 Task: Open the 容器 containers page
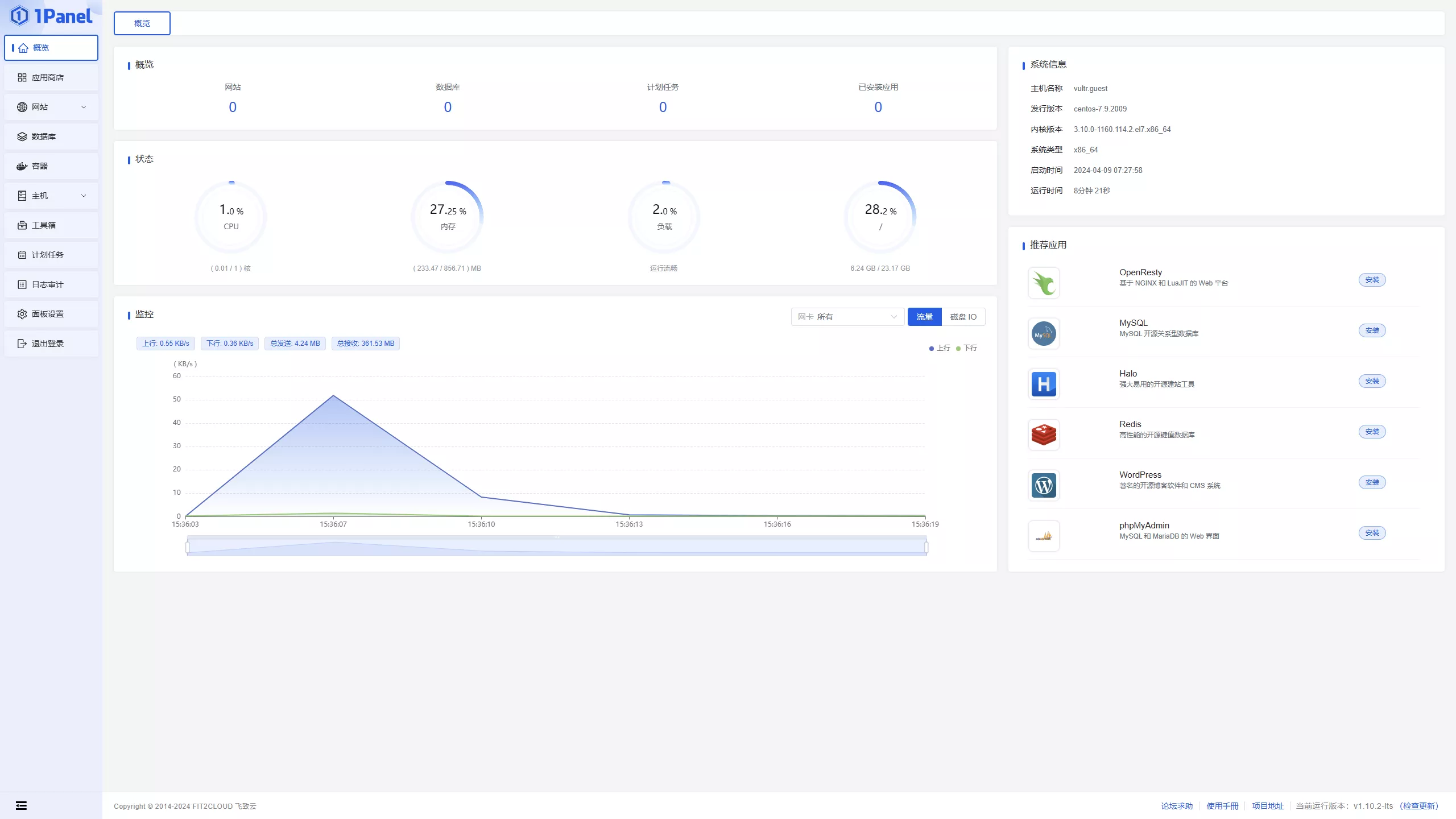tap(50, 166)
